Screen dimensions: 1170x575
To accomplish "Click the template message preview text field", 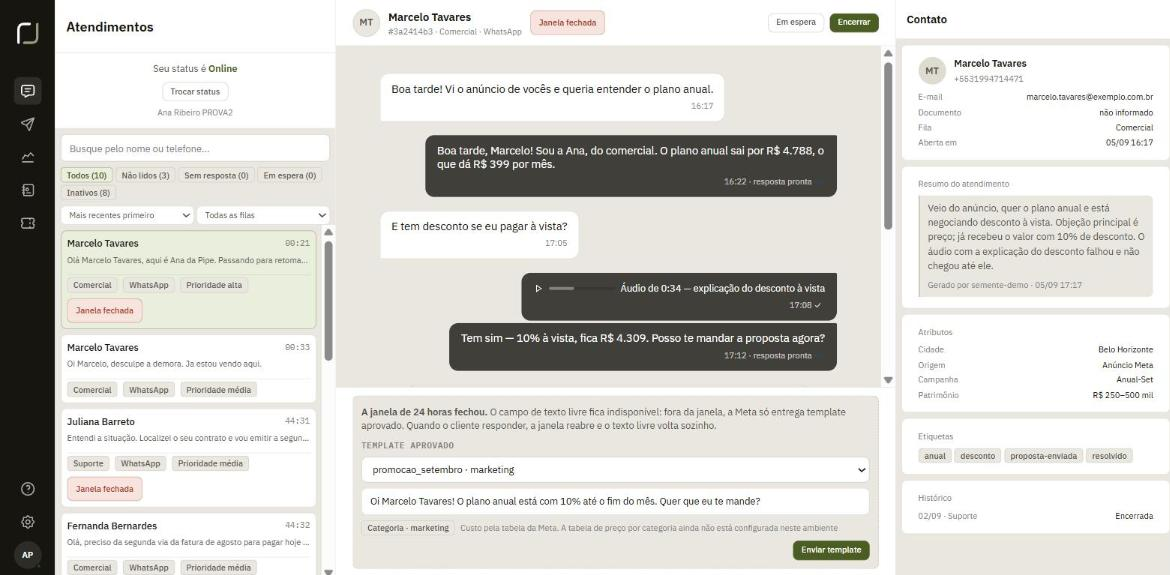I will click(615, 501).
